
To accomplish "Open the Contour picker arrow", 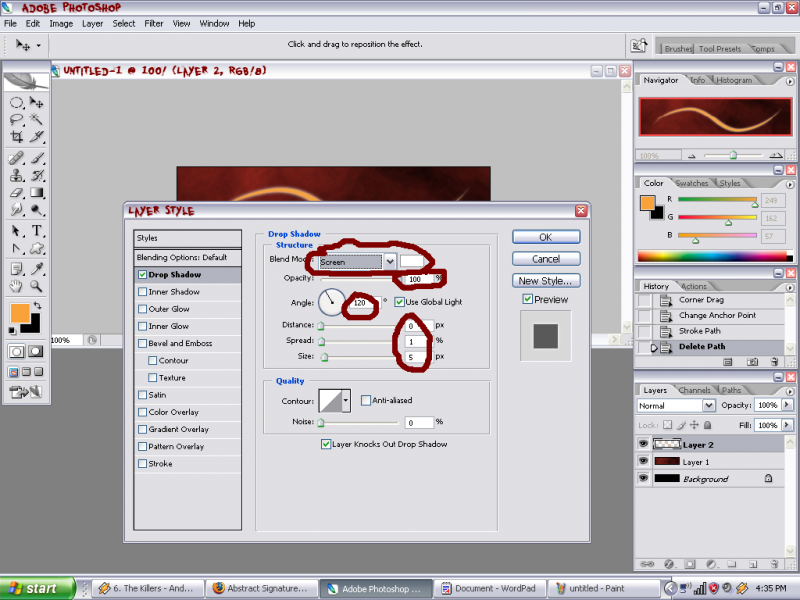I will [x=346, y=401].
